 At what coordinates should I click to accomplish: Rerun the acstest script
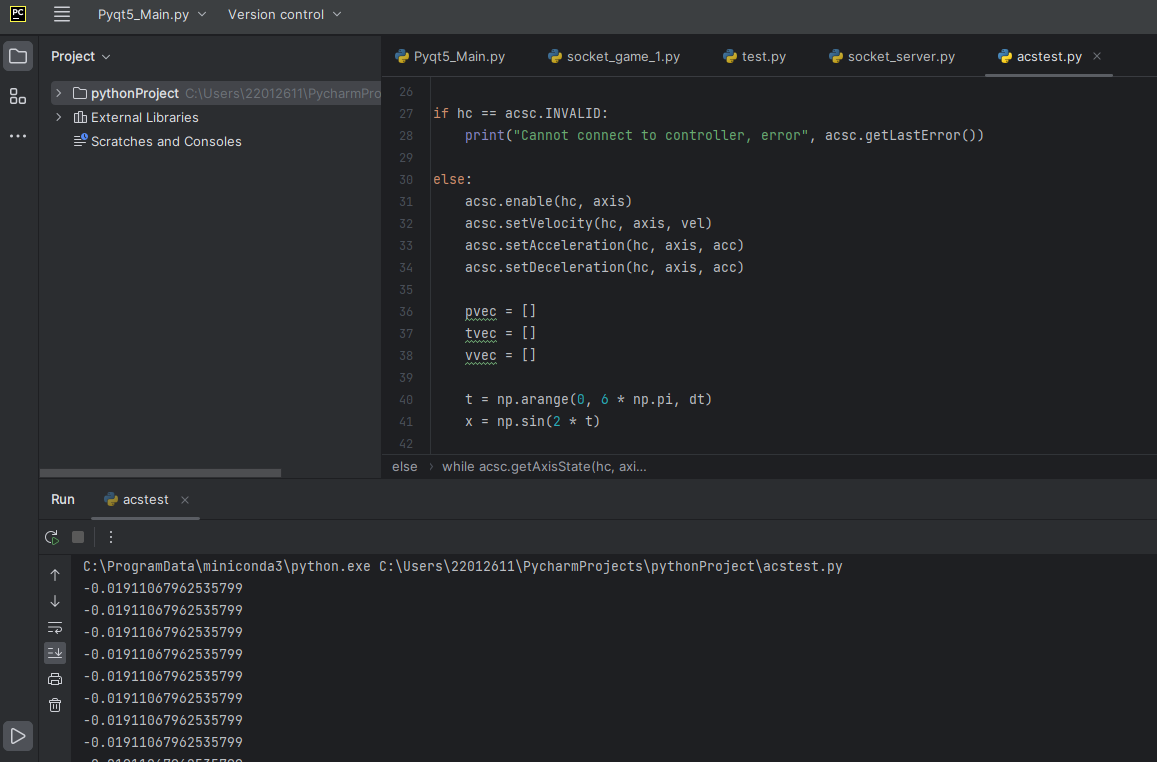pyautogui.click(x=51, y=537)
